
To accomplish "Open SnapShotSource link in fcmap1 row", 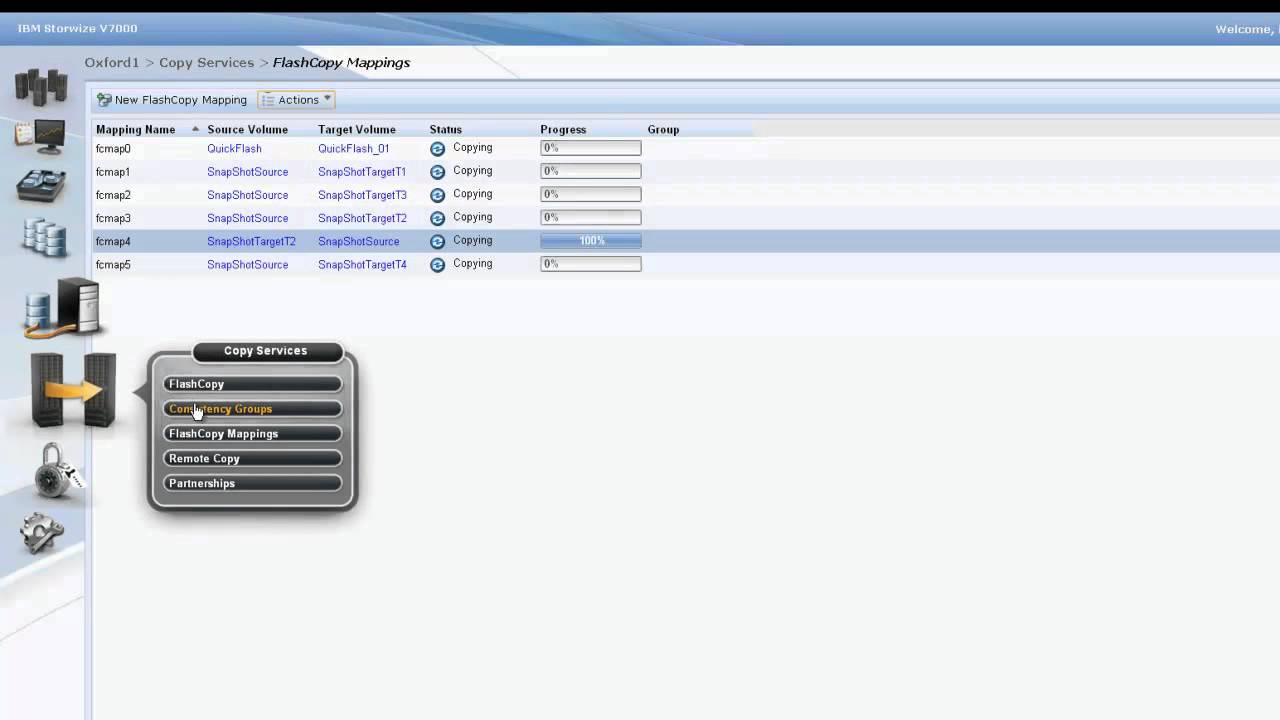I will coord(247,172).
